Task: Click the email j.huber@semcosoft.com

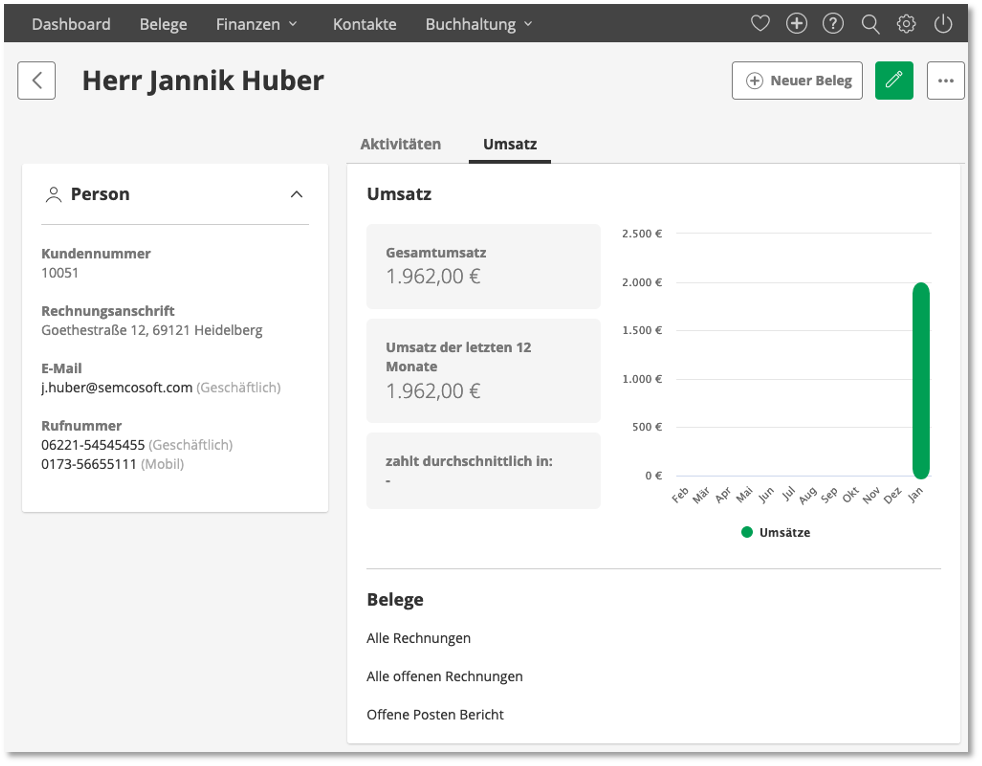Action: coord(116,388)
